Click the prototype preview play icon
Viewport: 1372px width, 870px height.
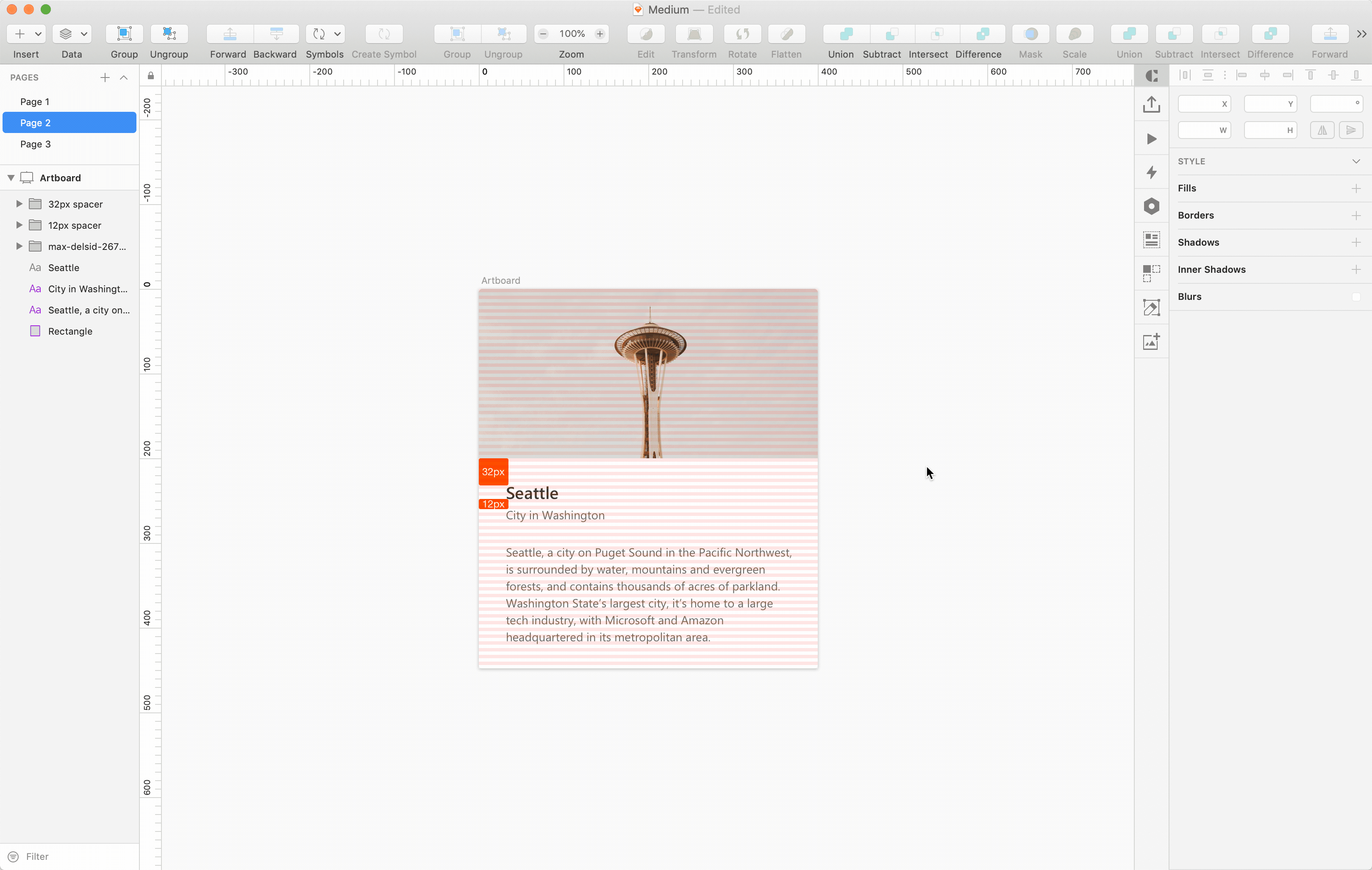(1151, 139)
